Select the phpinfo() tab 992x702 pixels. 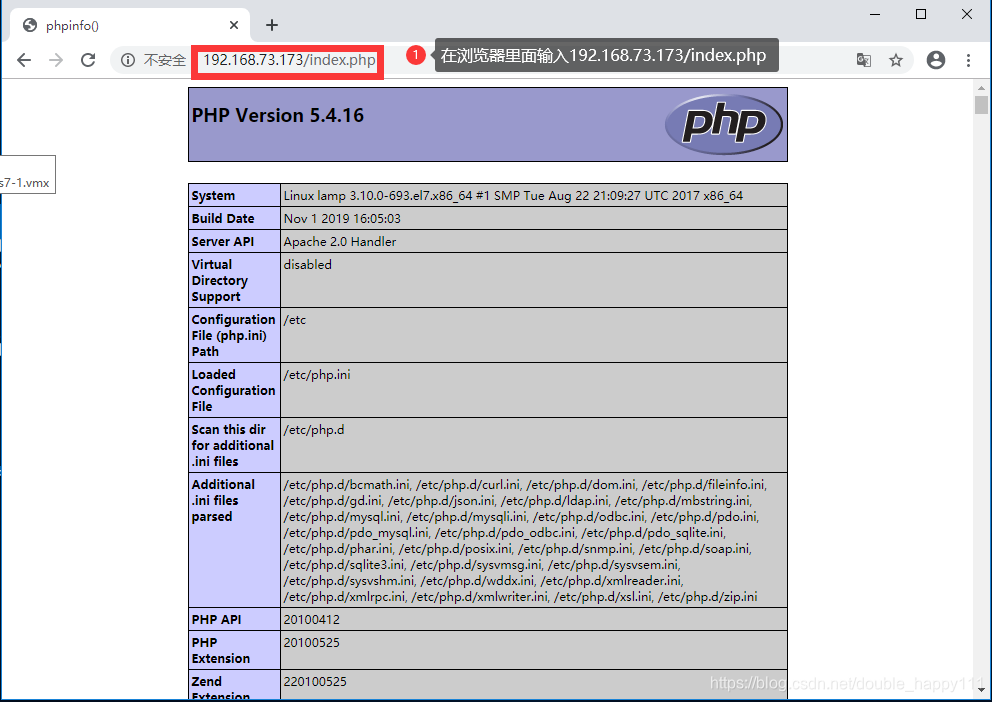coord(130,25)
